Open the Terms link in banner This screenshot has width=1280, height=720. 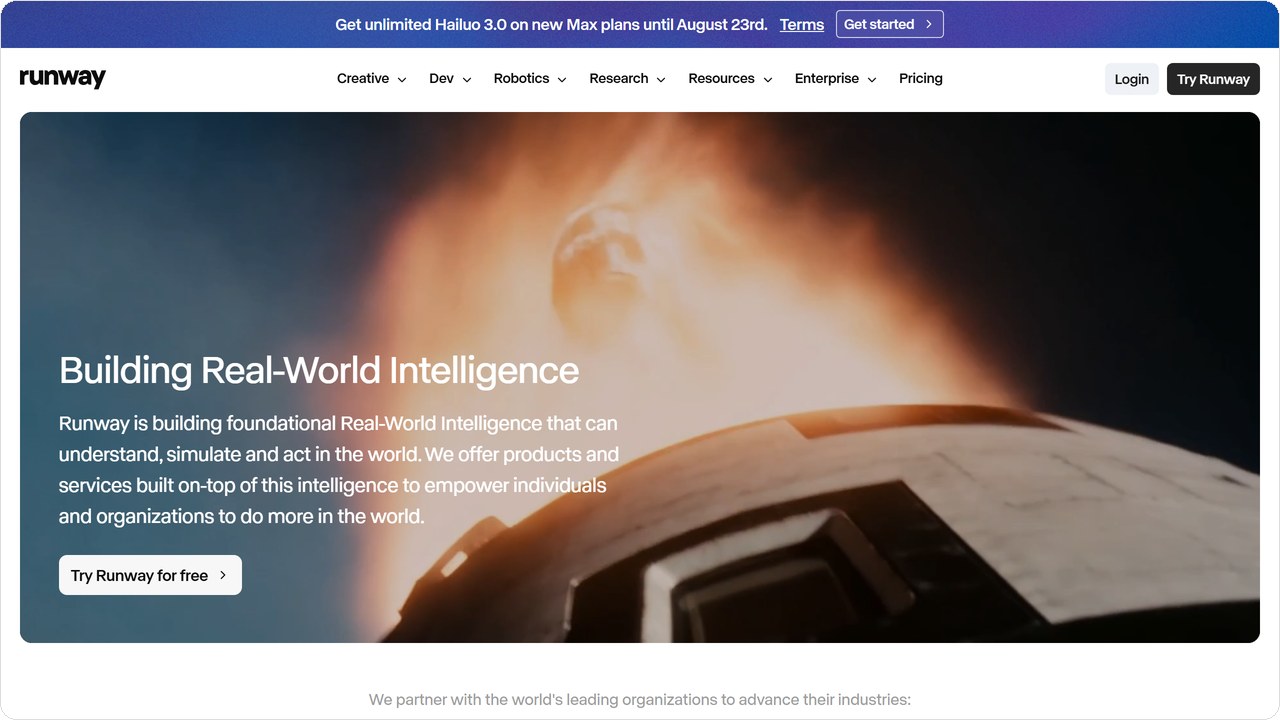(x=802, y=25)
